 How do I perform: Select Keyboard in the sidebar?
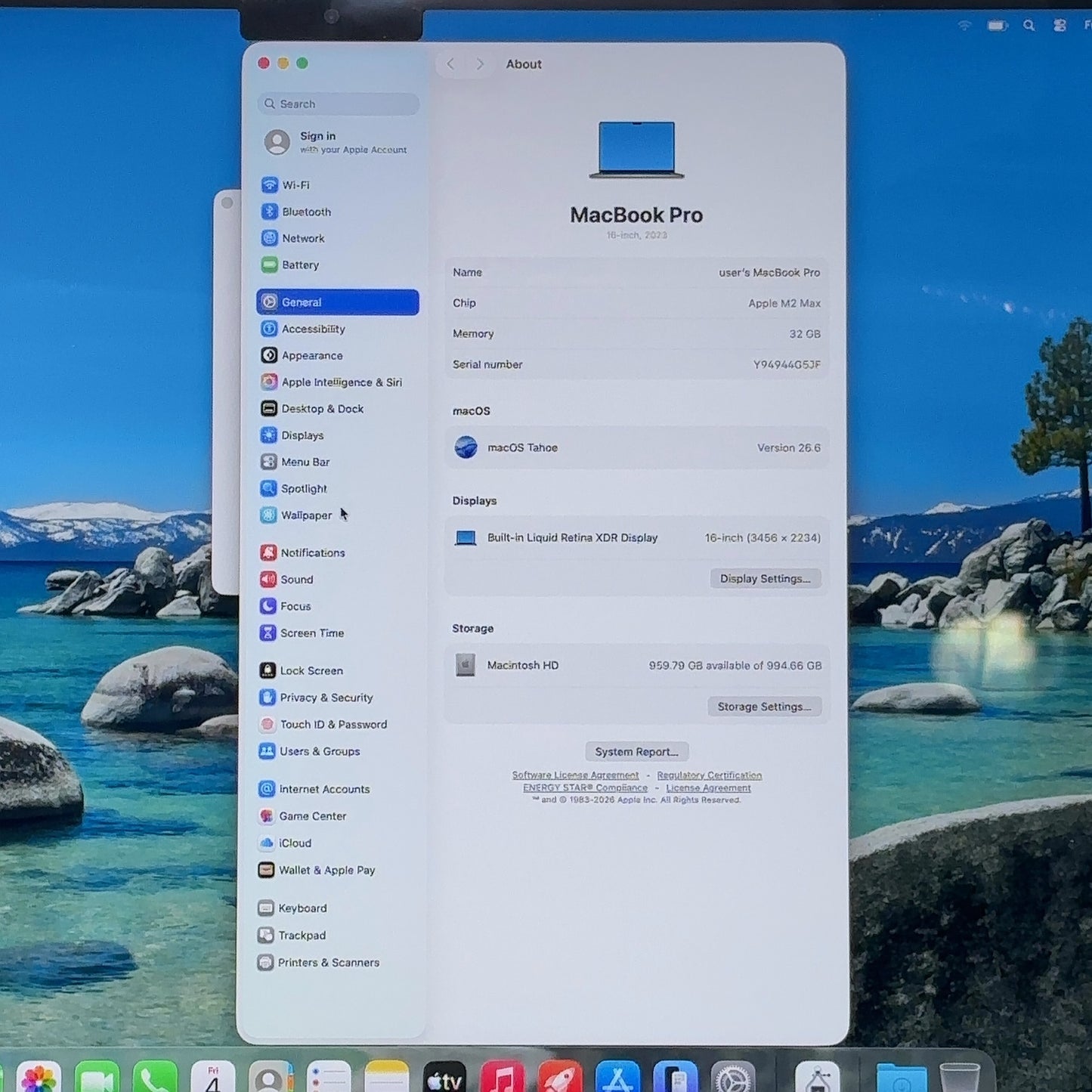click(x=337, y=908)
